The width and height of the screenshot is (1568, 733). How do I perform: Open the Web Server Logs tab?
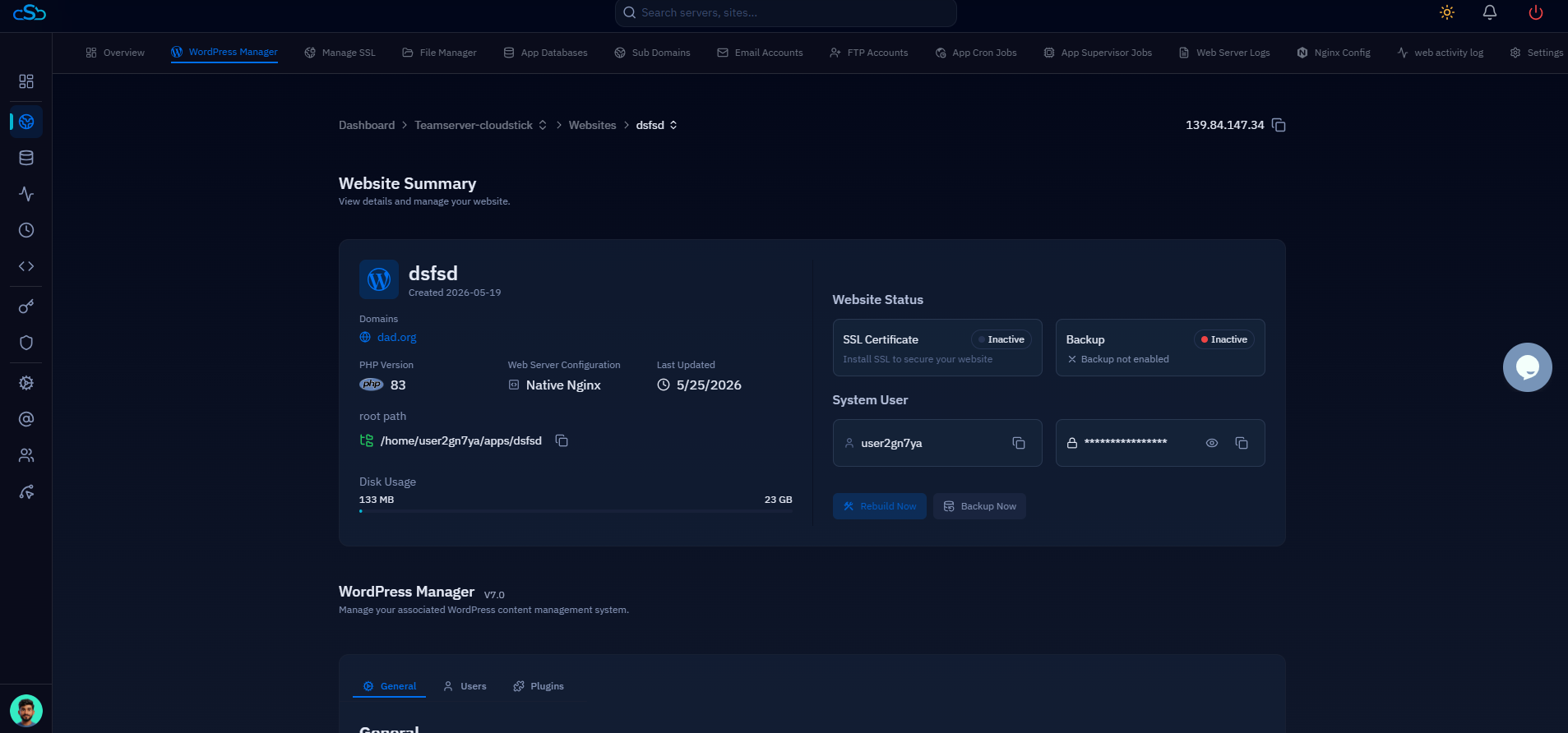click(x=1224, y=53)
